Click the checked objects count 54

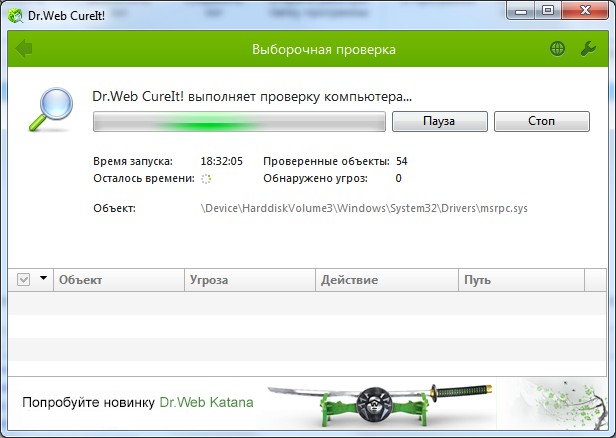(402, 161)
